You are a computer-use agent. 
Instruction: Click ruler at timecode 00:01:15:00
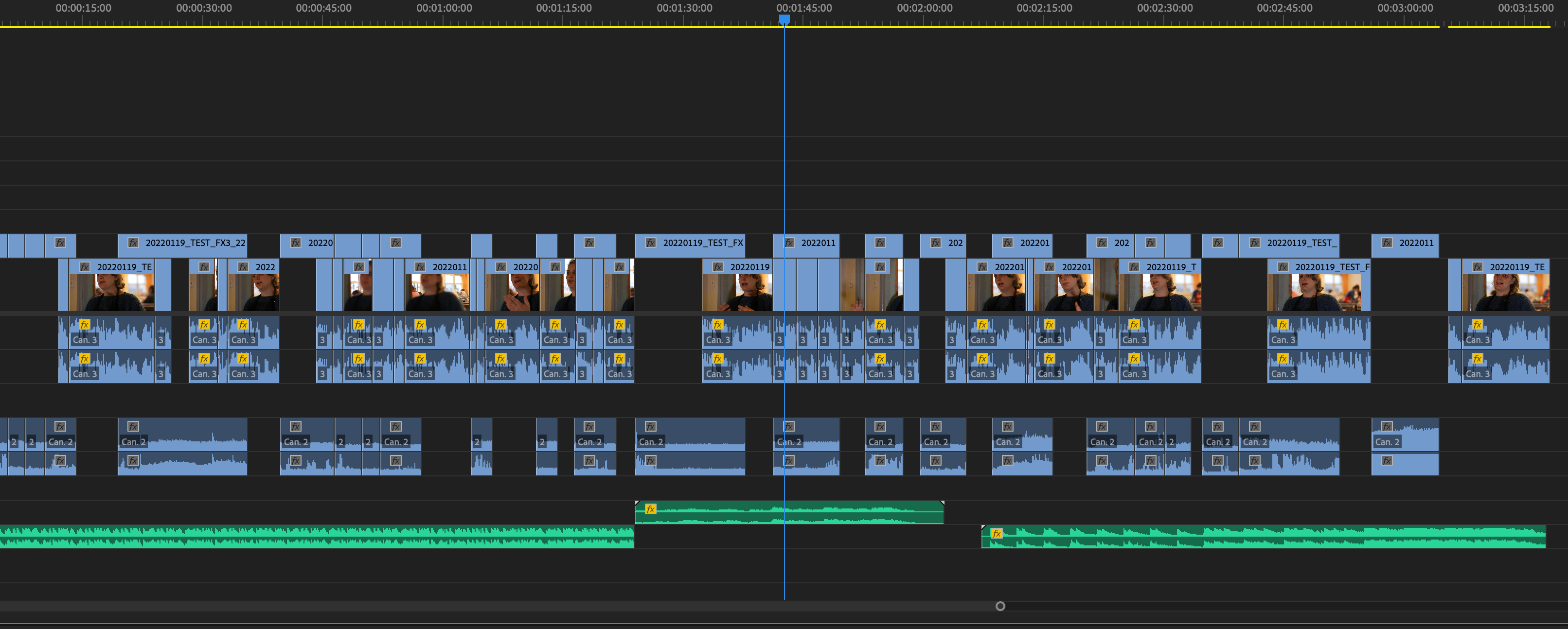point(564,8)
